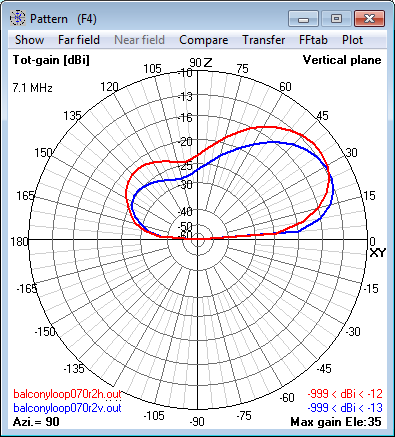Image resolution: width=395 pixels, height=437 pixels.
Task: Open the Far field menu
Action: 79,40
